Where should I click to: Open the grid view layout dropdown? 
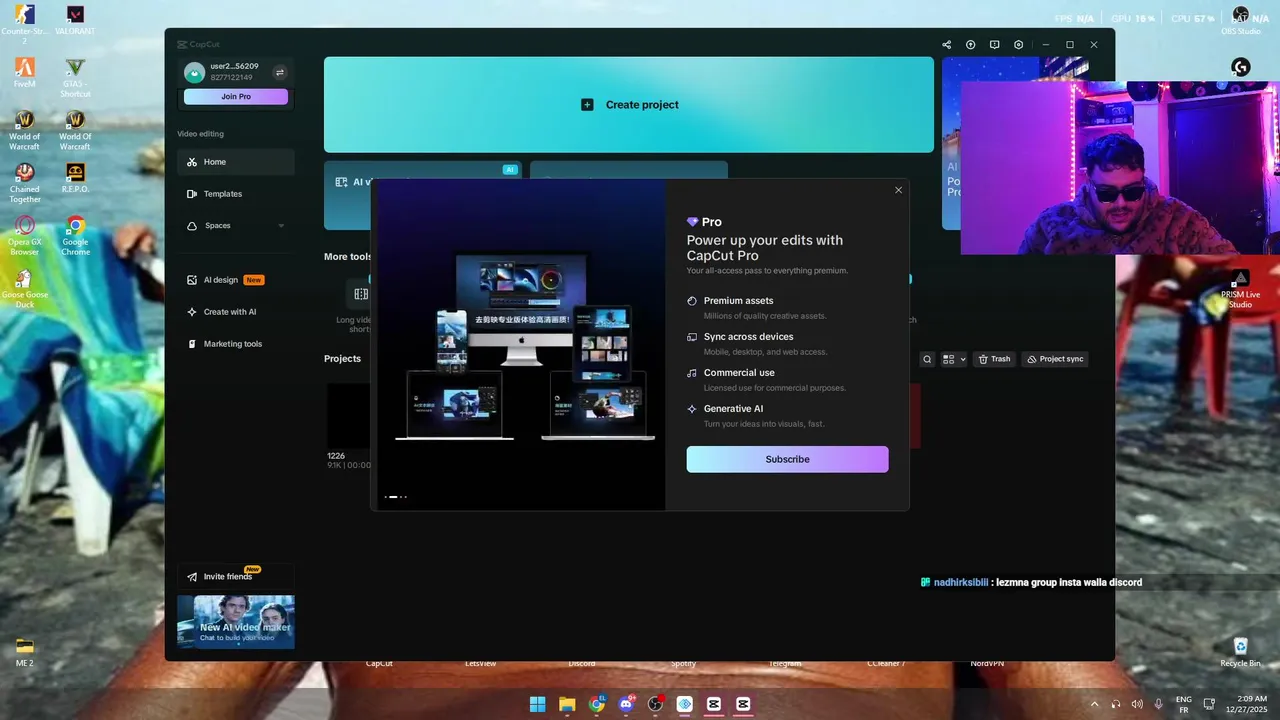[x=954, y=359]
